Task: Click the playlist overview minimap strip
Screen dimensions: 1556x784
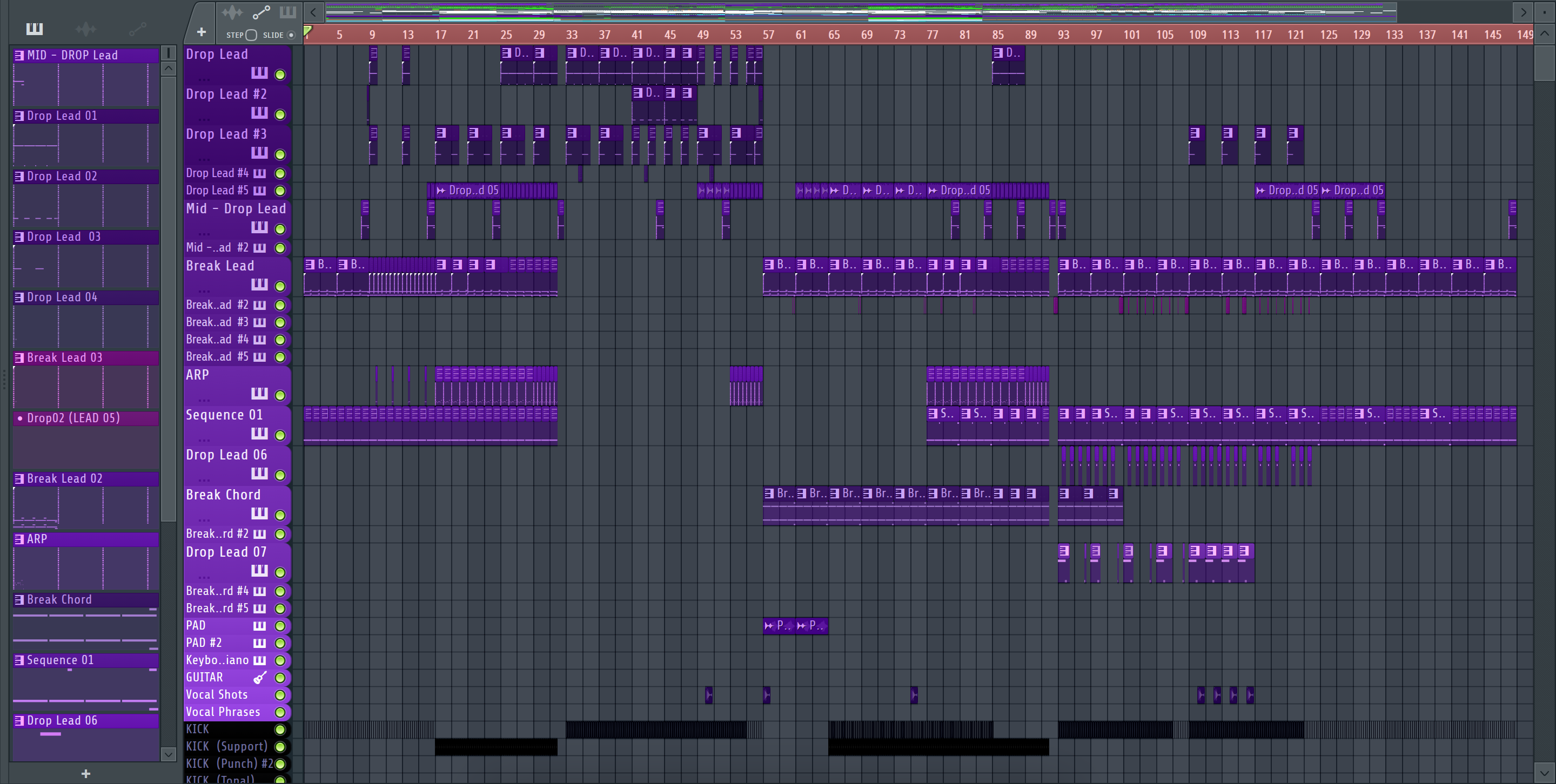Action: point(861,11)
